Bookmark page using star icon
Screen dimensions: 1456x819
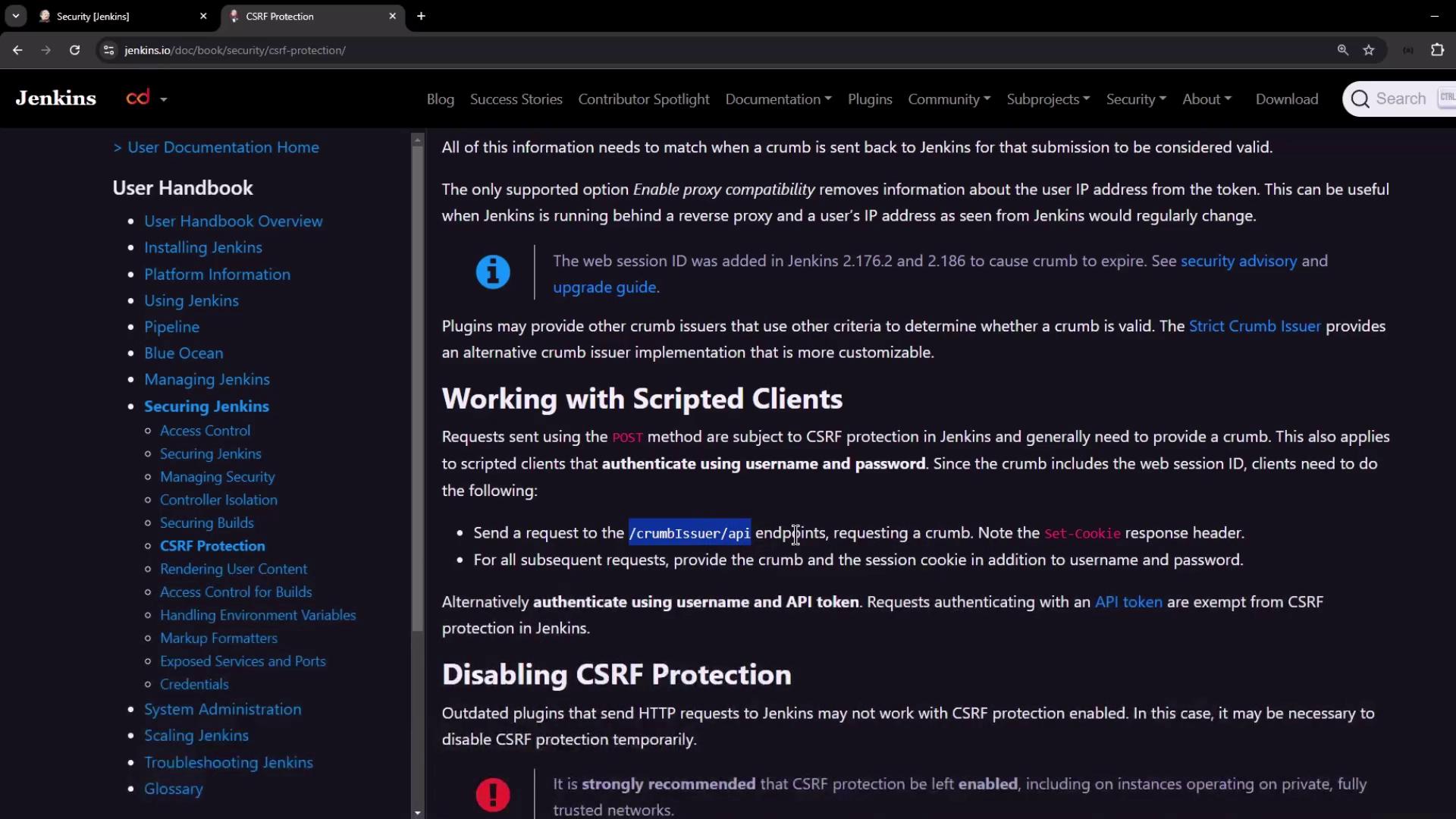1369,50
